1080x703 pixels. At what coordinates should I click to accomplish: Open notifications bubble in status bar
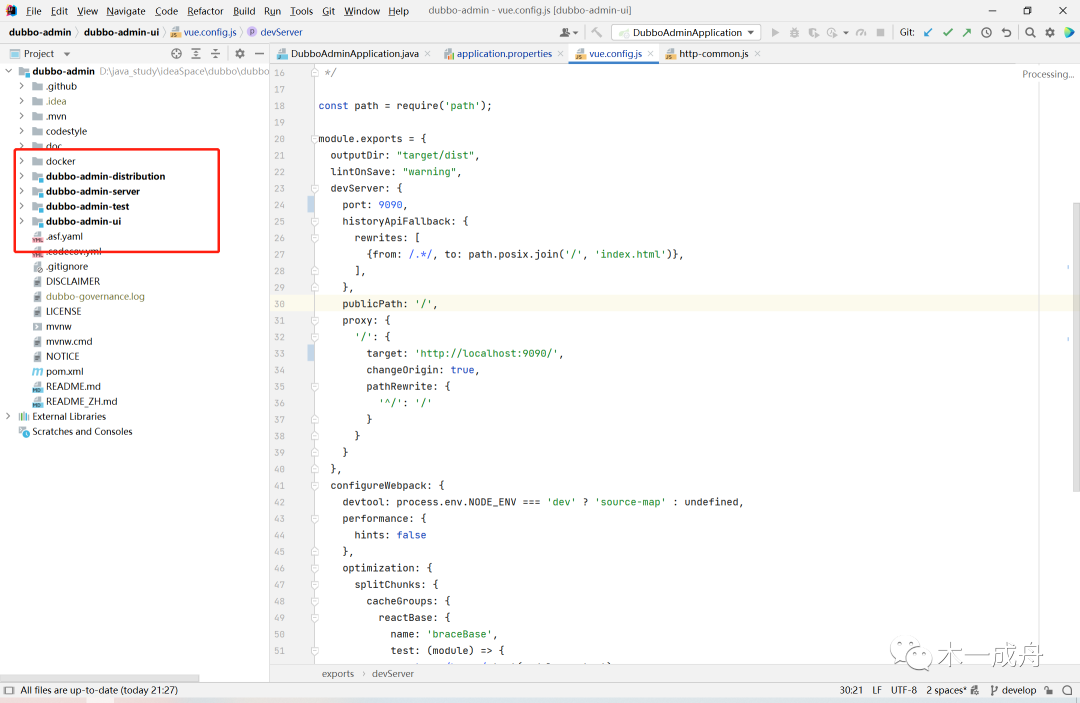pyautogui.click(x=1067, y=690)
